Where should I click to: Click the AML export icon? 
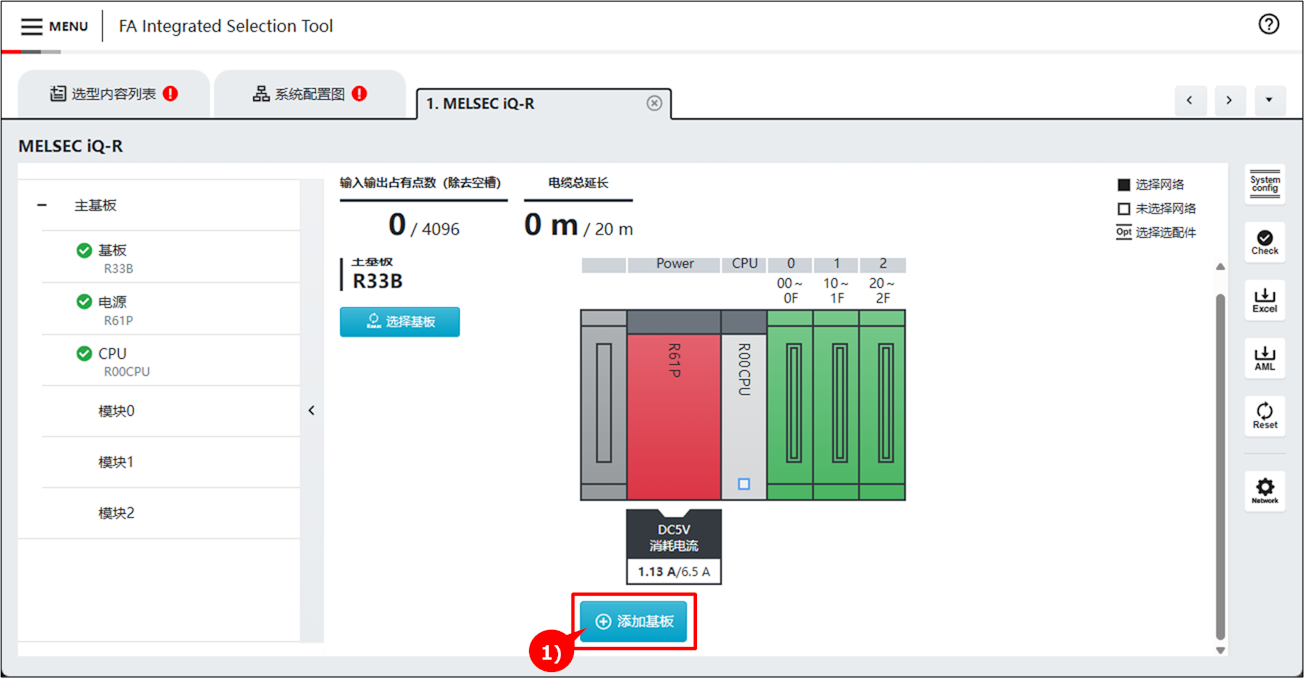1265,358
